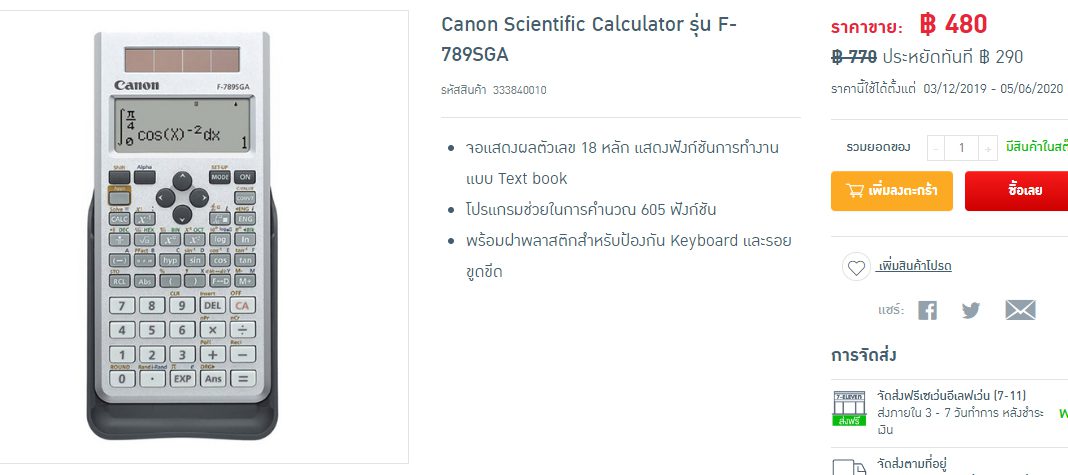Image resolution: width=1068 pixels, height=475 pixels.
Task: Click the 7-Eleven free delivery icon
Action: (849, 408)
